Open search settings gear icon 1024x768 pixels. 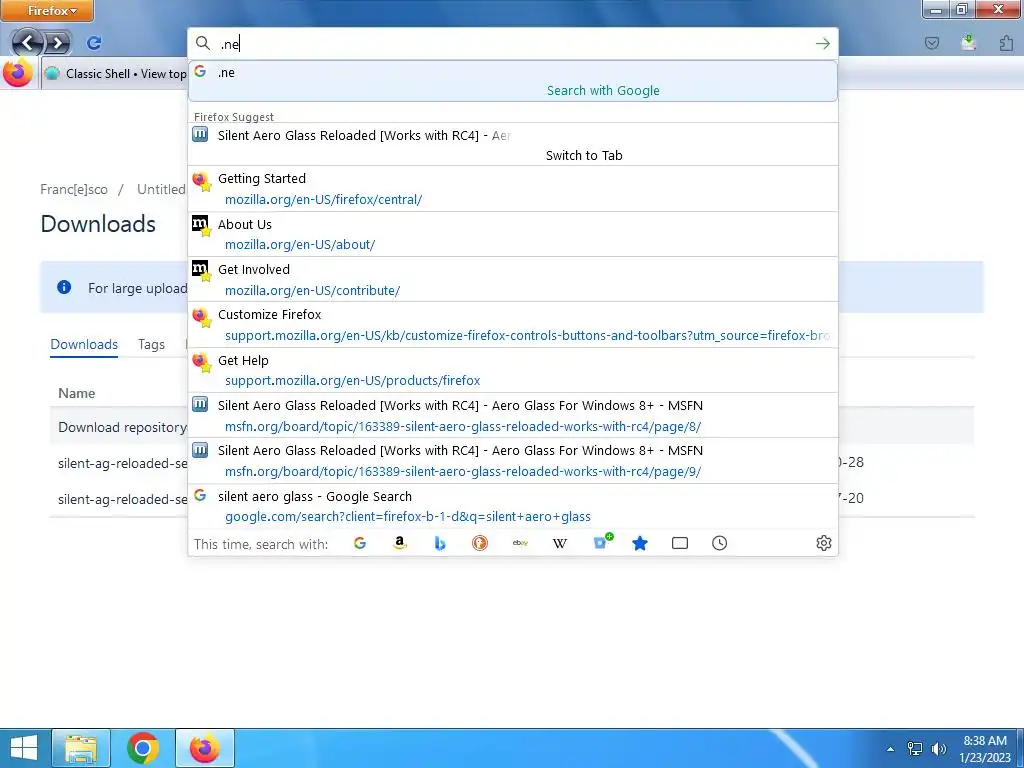tap(824, 543)
